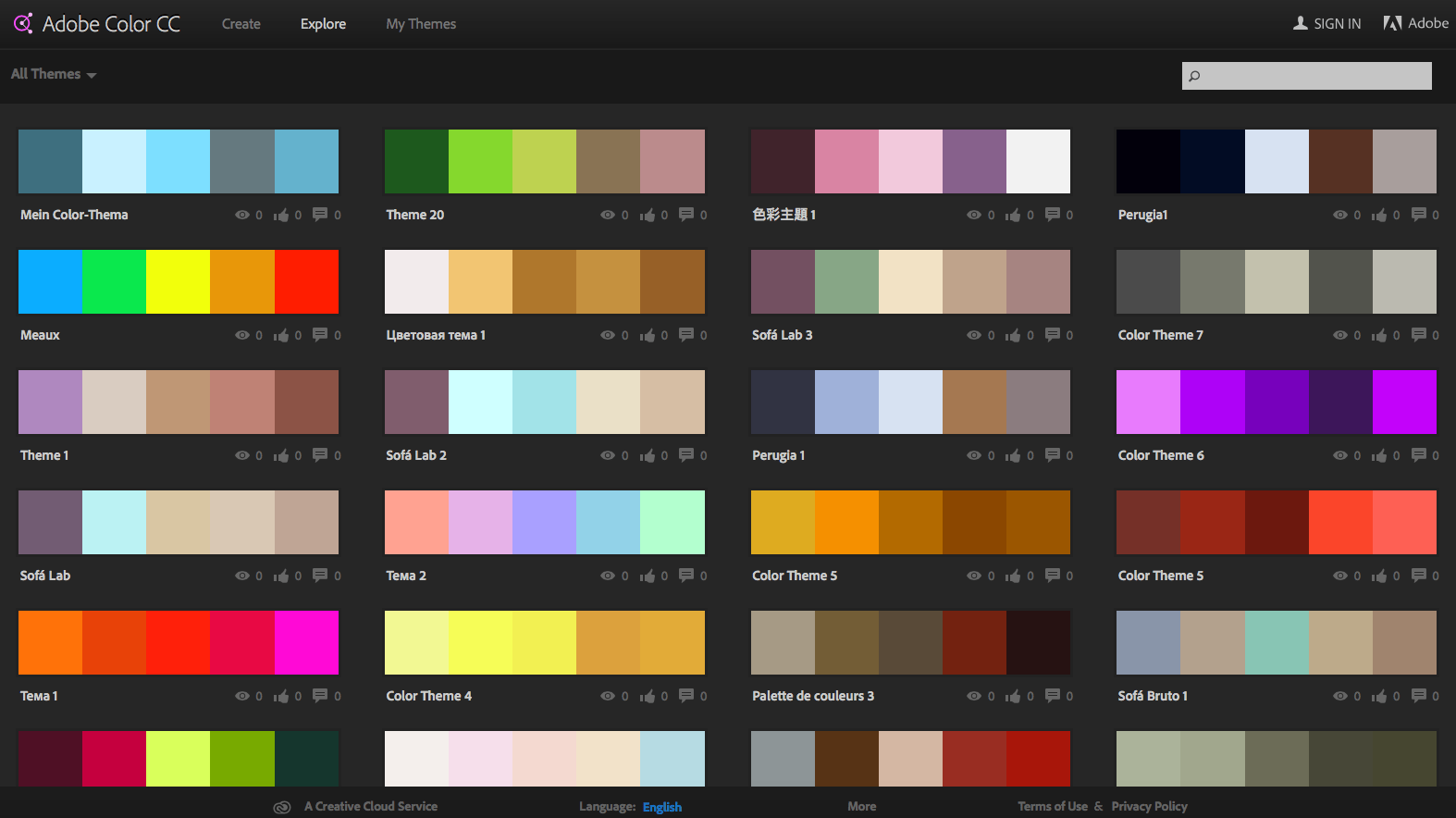
Task: Click the eye icon for Perugia1
Action: point(1340,215)
